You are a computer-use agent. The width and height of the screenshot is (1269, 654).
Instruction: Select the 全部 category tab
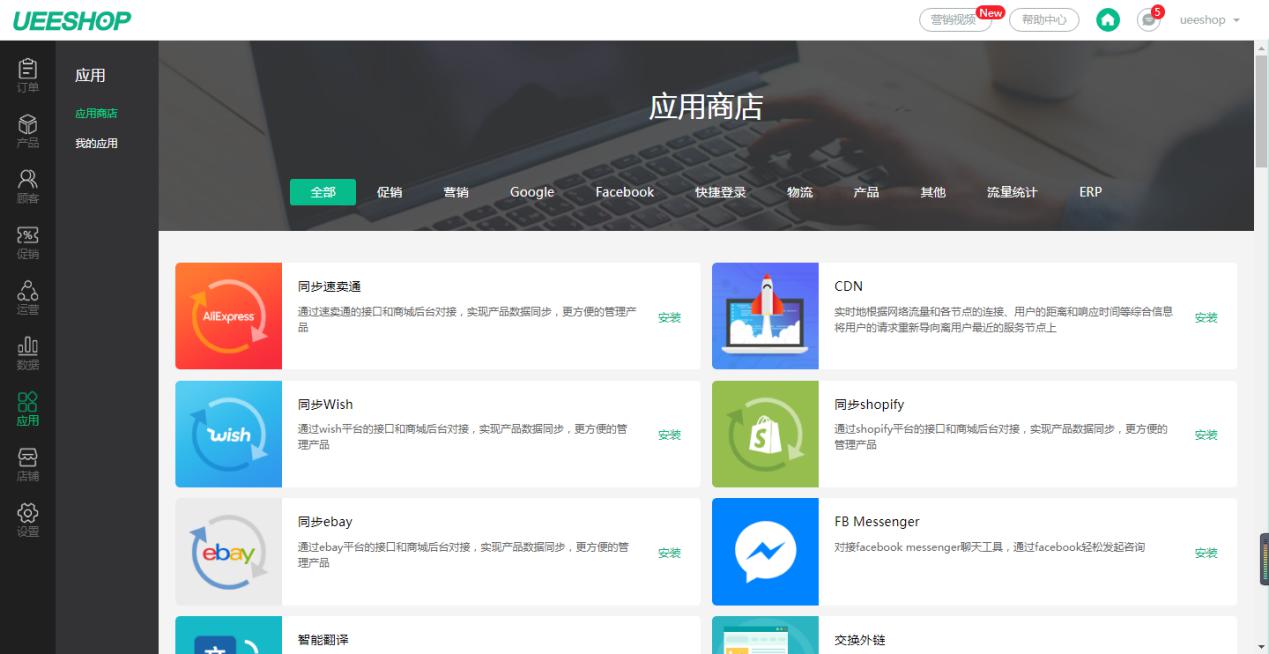point(323,192)
